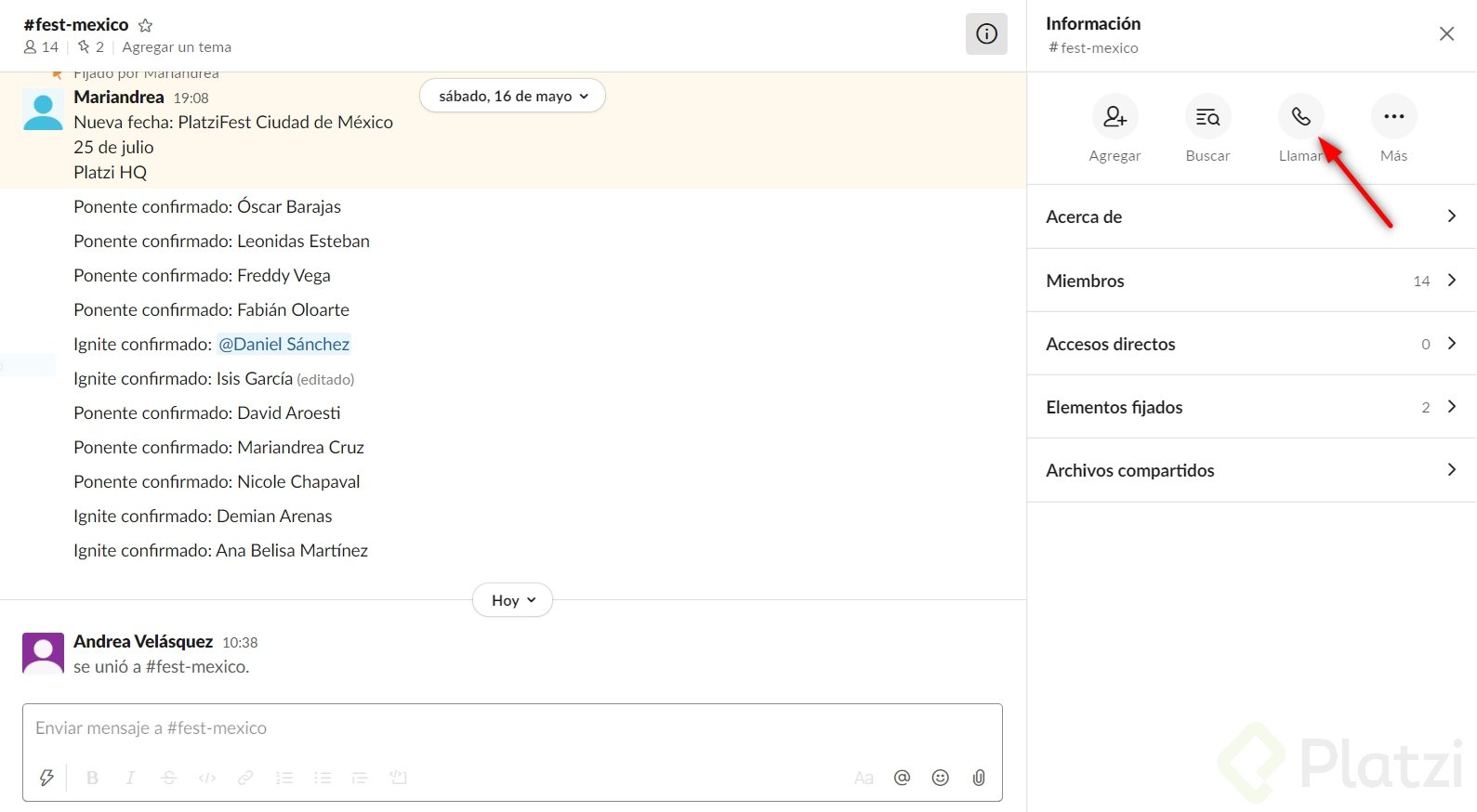
Task: Toggle the bulleted list format
Action: click(x=323, y=778)
